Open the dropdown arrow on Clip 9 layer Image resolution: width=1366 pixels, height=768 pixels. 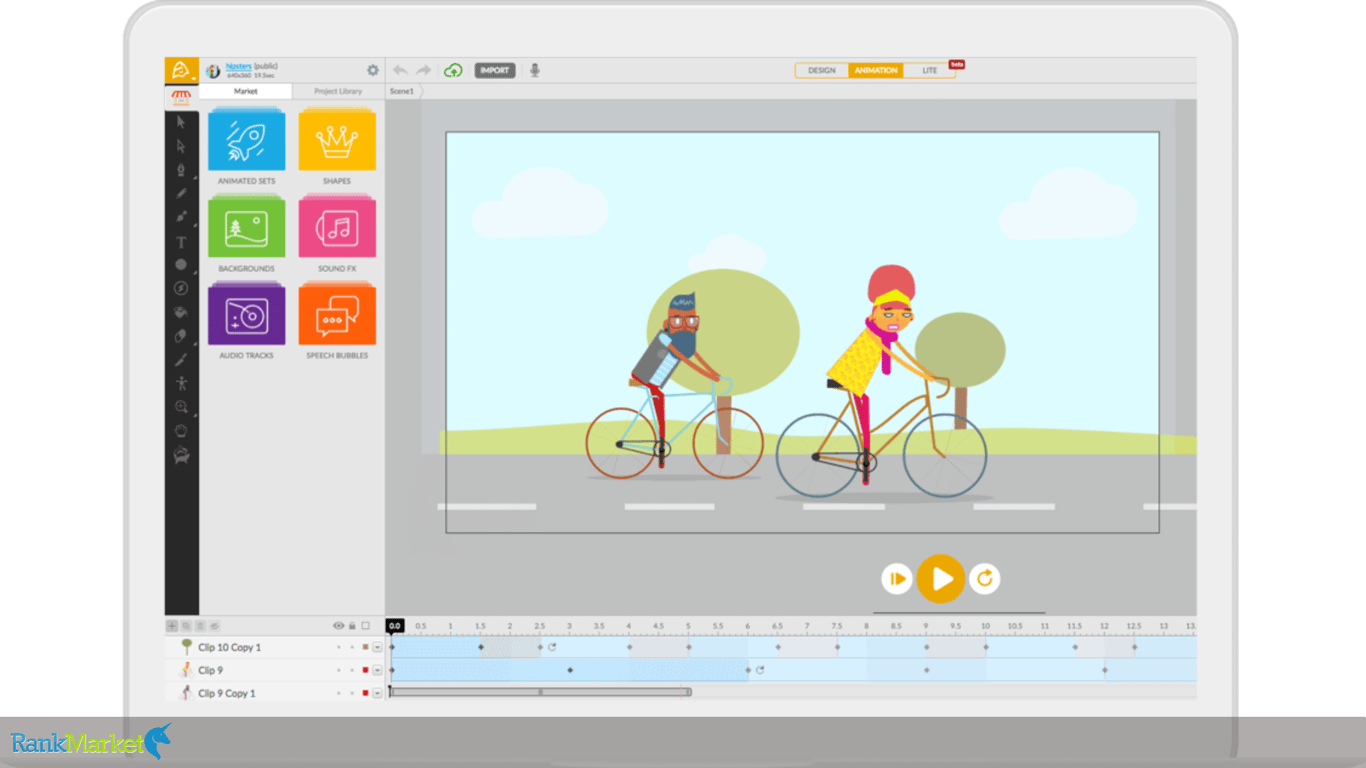pos(377,670)
